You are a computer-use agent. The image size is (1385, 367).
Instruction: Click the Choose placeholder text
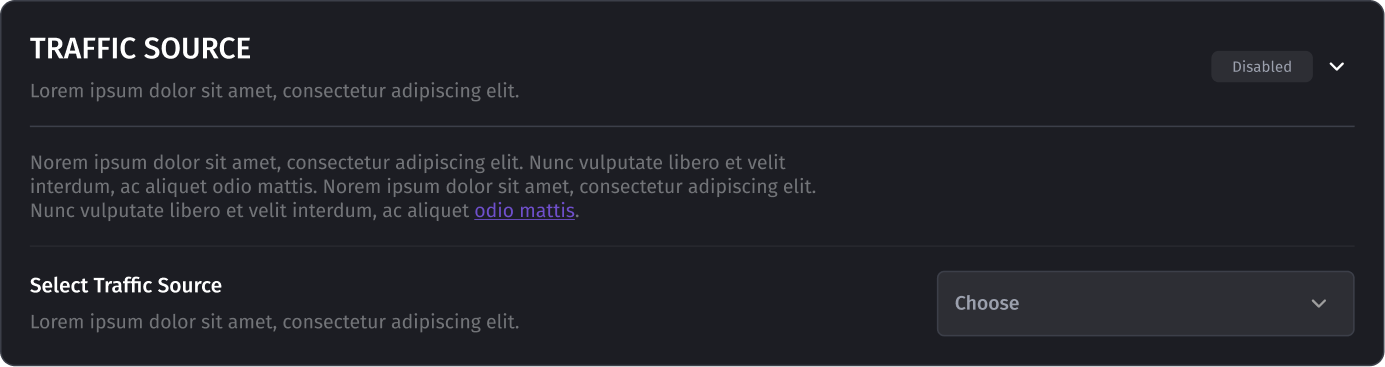987,303
